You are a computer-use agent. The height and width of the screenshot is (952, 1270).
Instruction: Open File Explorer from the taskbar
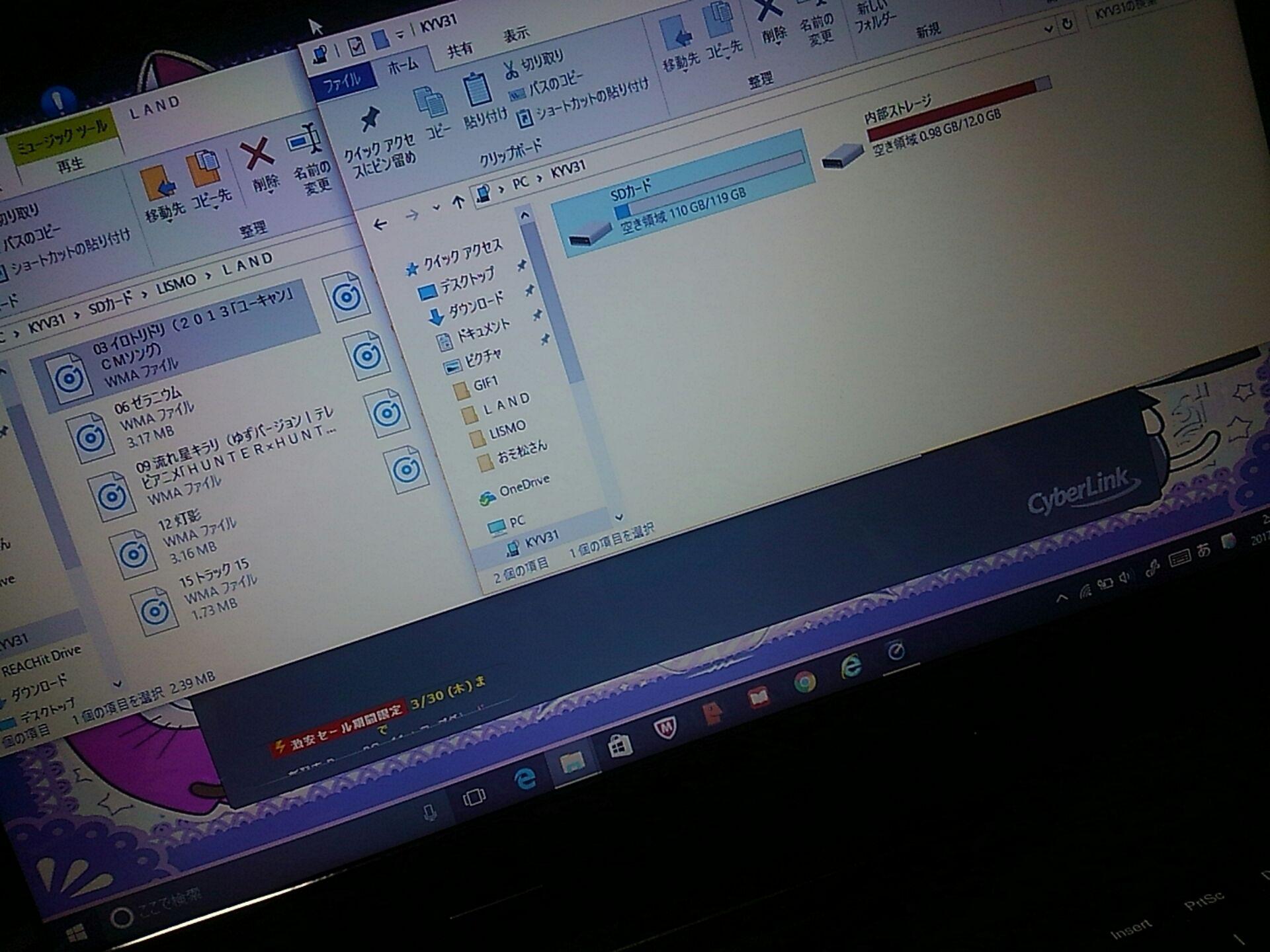pos(571,763)
